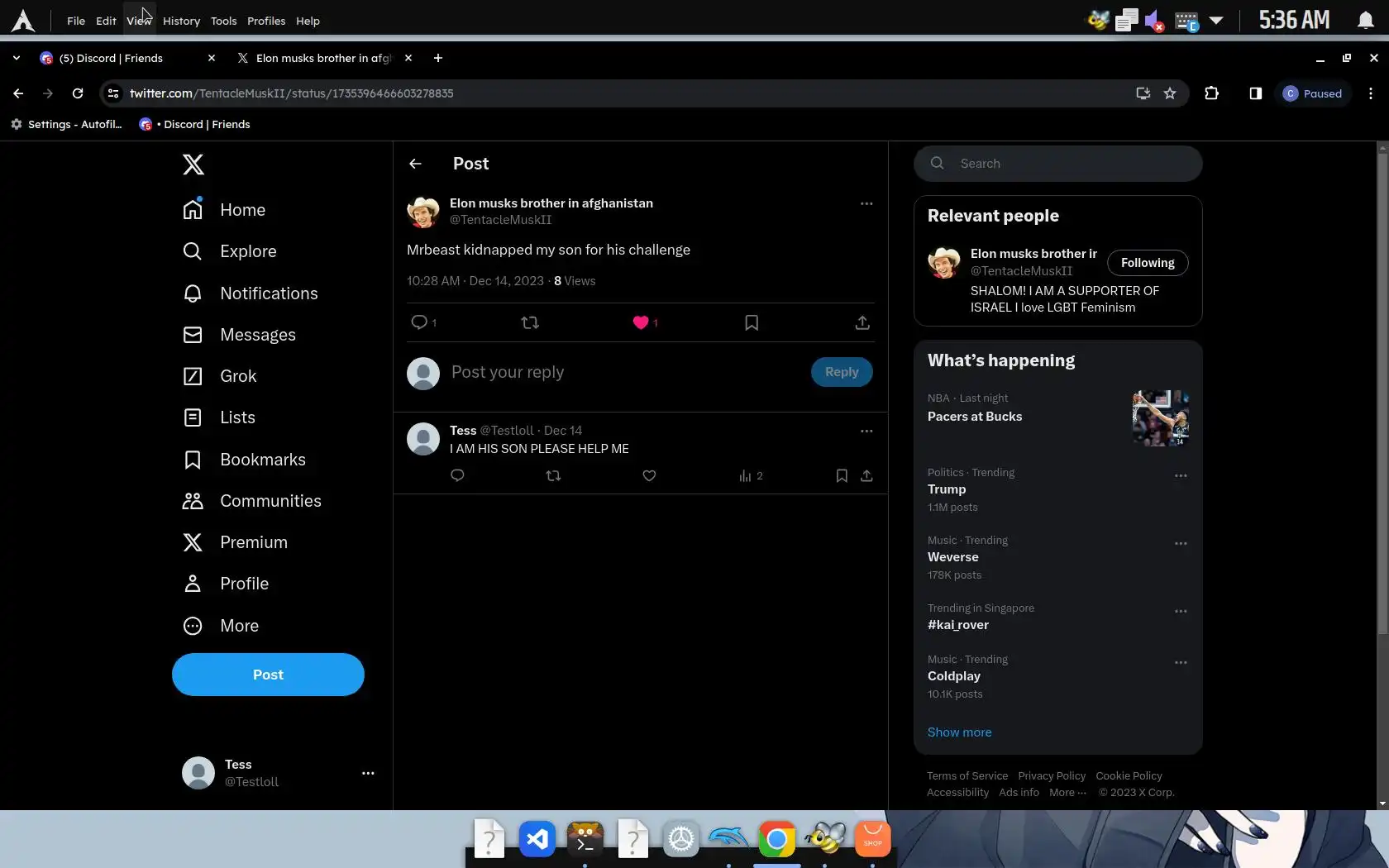The width and height of the screenshot is (1389, 868).
Task: Reload the current page
Action: point(78,93)
